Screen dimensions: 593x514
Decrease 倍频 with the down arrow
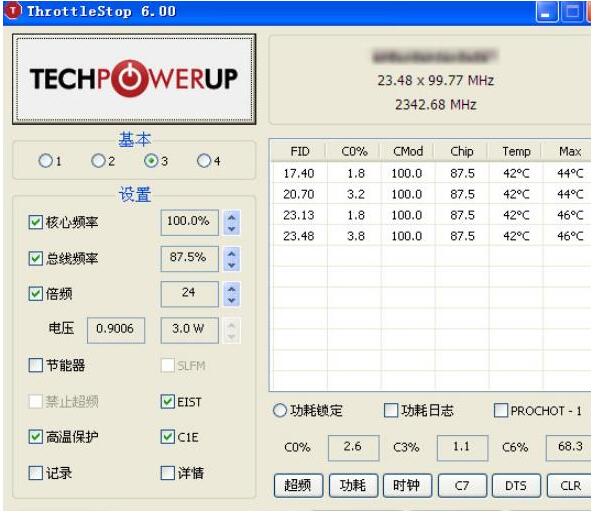pyautogui.click(x=232, y=300)
